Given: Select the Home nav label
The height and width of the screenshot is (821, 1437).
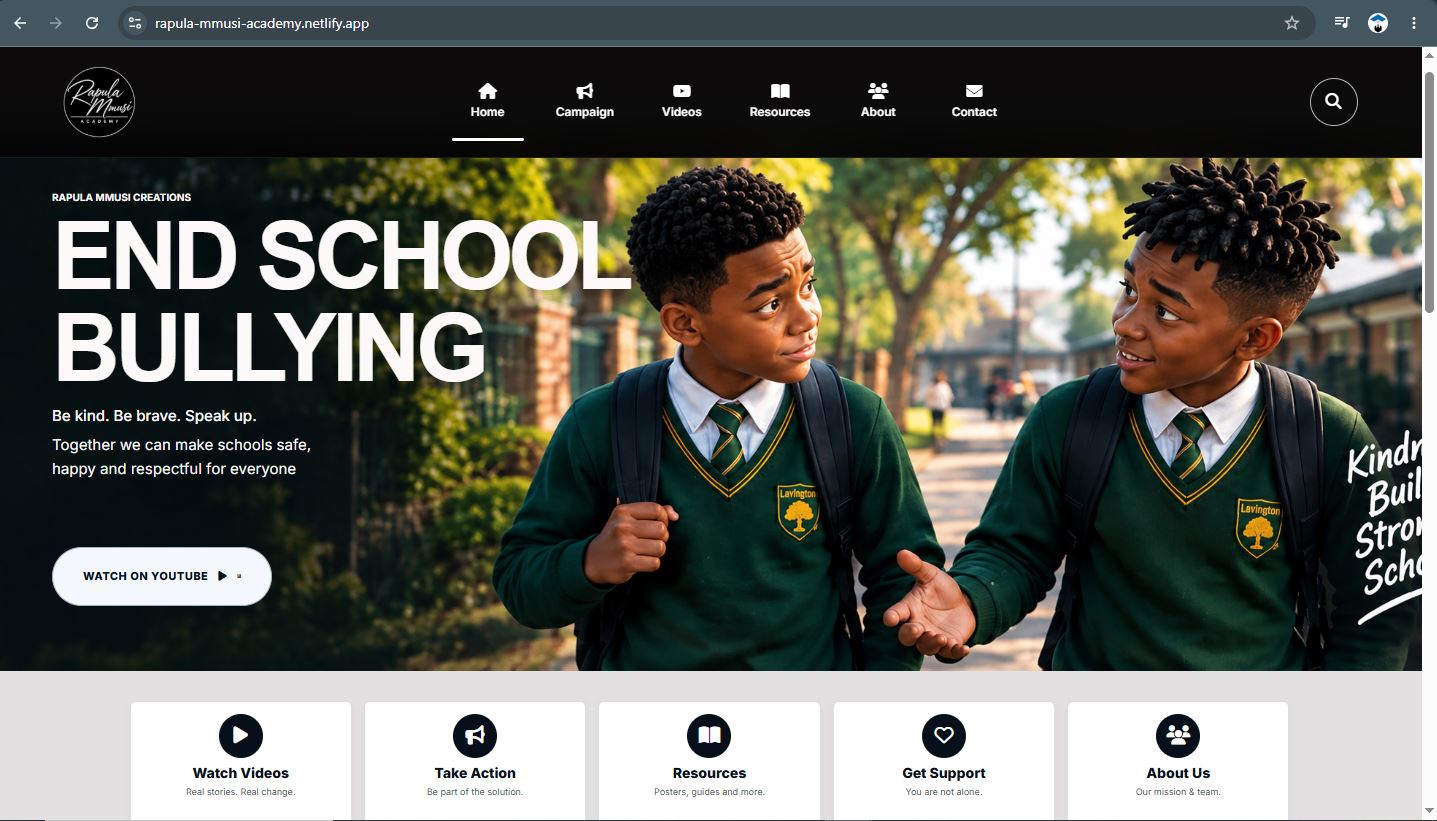Looking at the screenshot, I should pos(487,112).
